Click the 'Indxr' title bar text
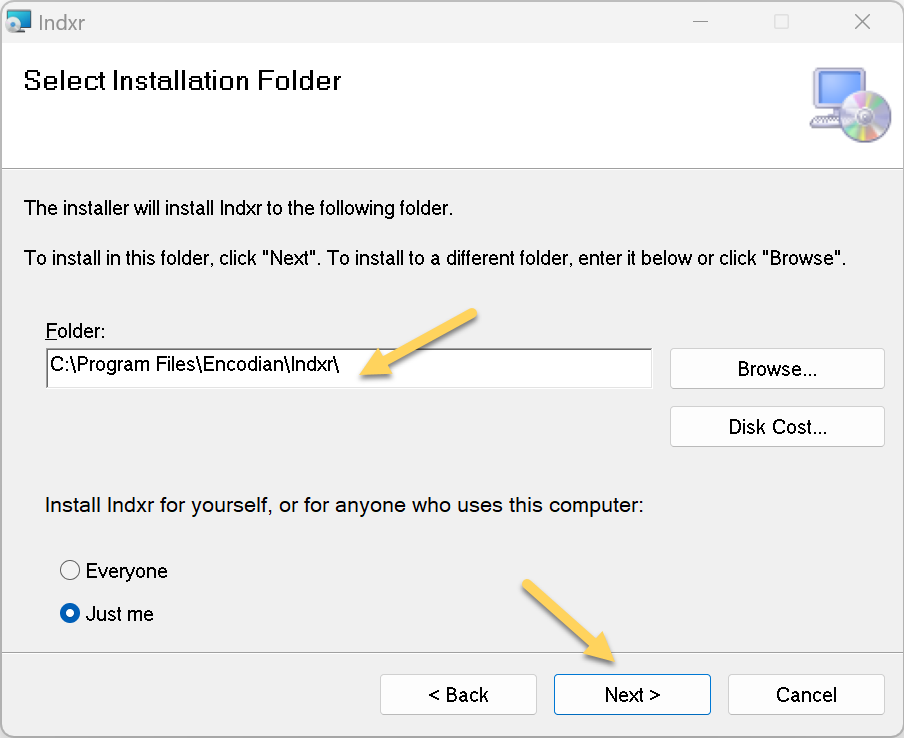The image size is (904, 738). 62,23
